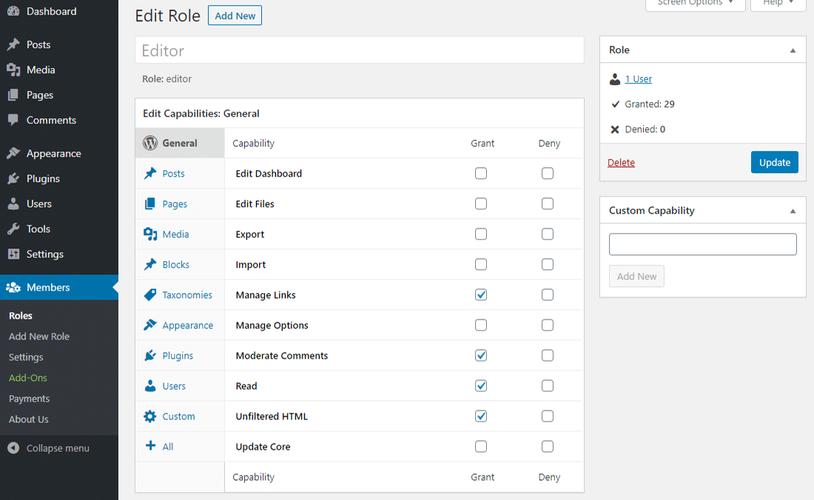Click the plug icon in Plugins capabilities tab
This screenshot has height=500, width=814.
(x=150, y=356)
